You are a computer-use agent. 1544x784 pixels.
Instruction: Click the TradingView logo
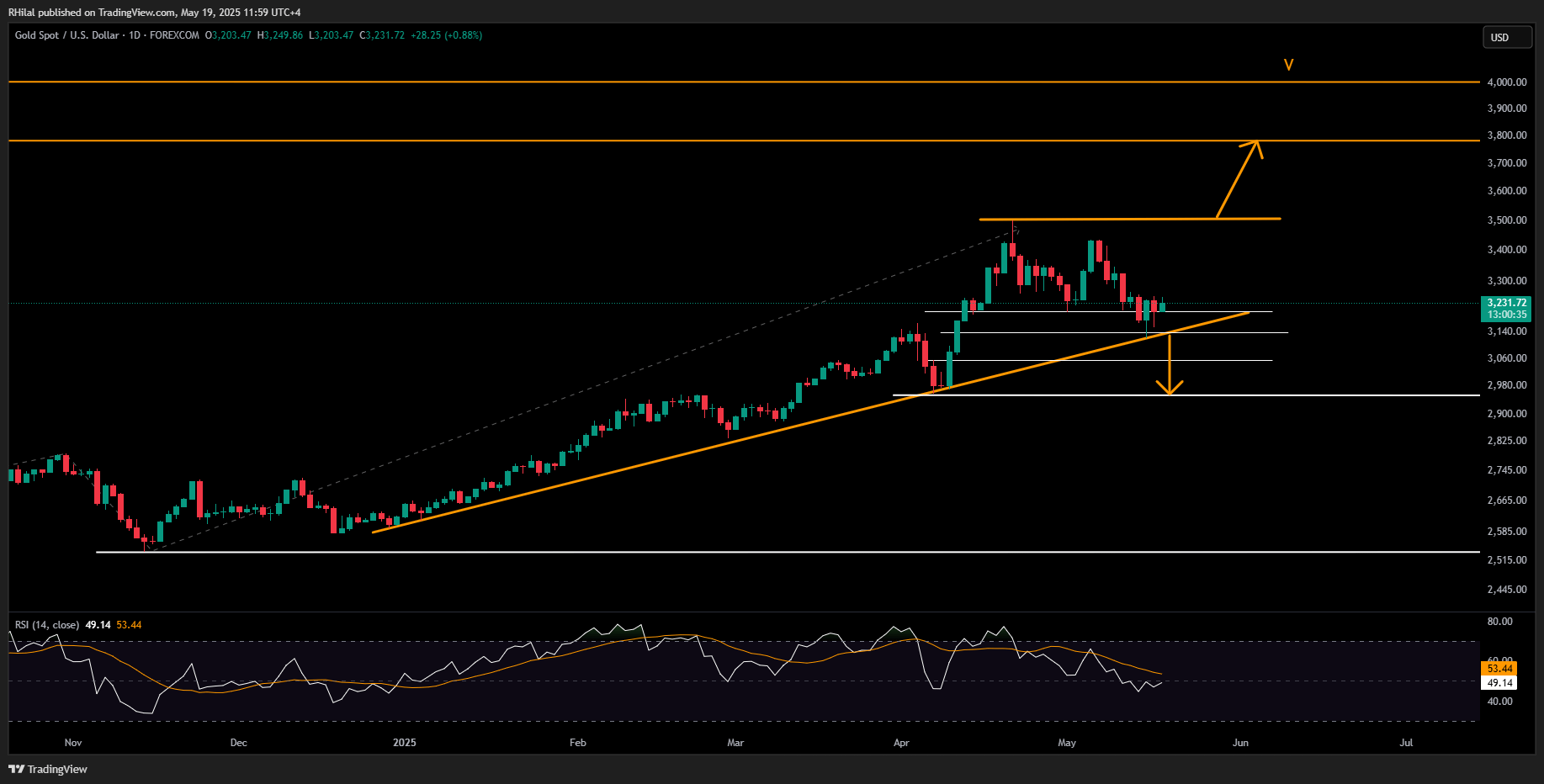point(48,769)
